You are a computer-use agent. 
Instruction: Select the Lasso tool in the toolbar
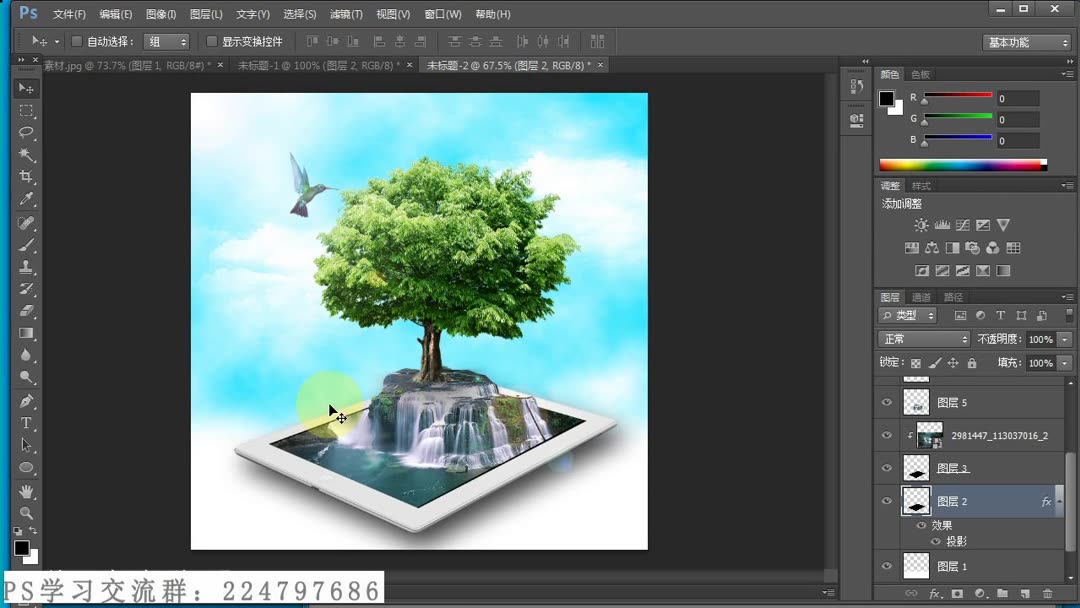point(25,133)
